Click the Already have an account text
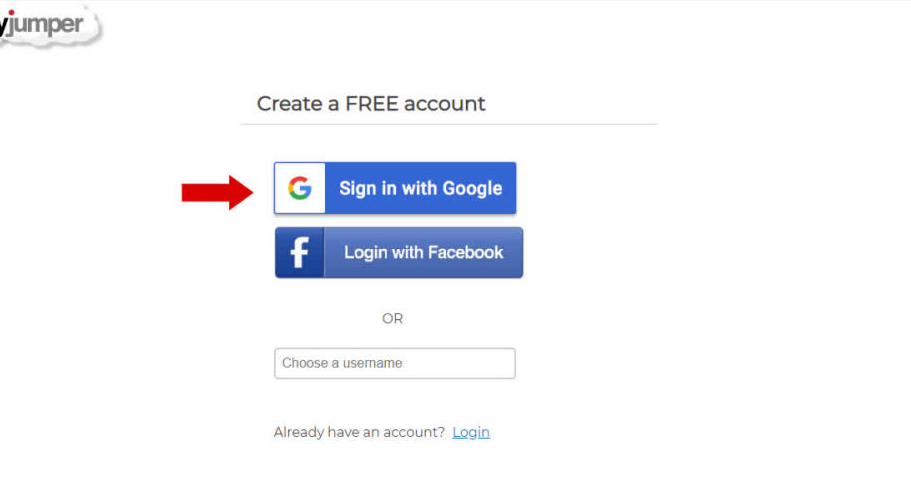The width and height of the screenshot is (911, 486). point(359,432)
